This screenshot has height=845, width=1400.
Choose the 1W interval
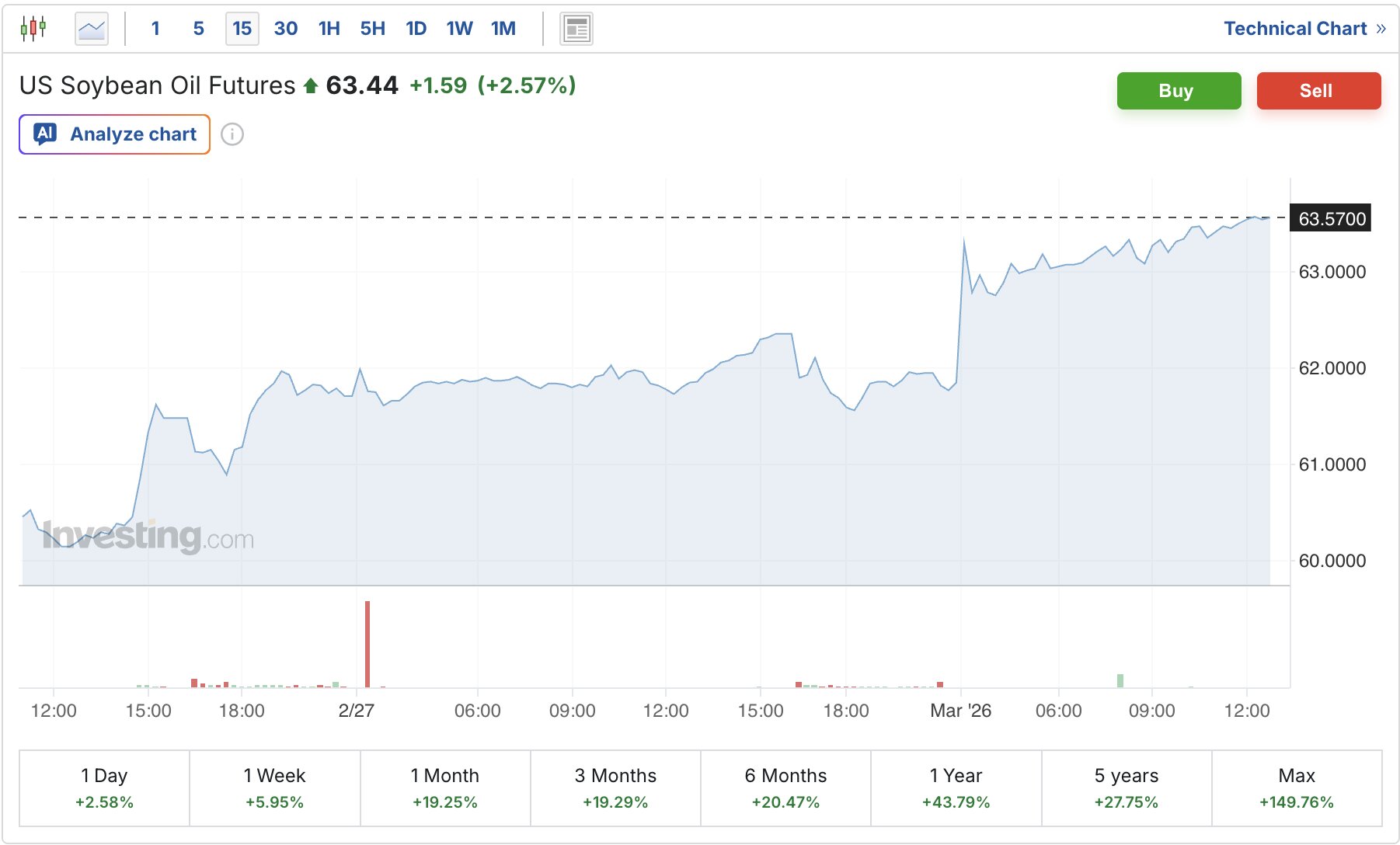coord(460,29)
